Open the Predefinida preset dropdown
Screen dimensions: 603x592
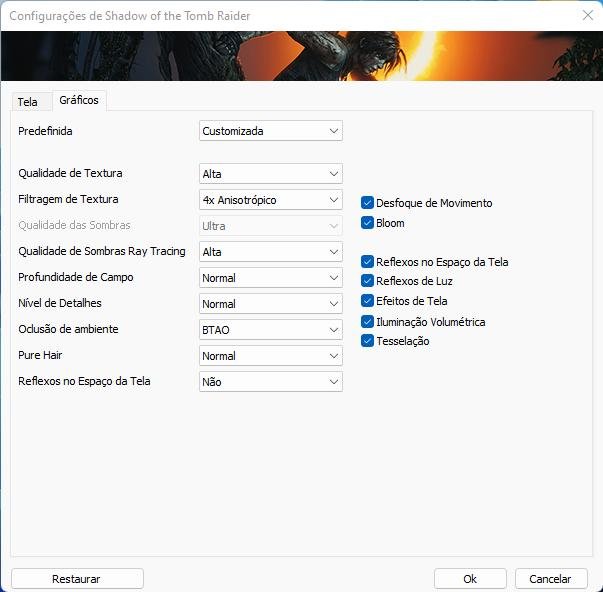pos(270,131)
